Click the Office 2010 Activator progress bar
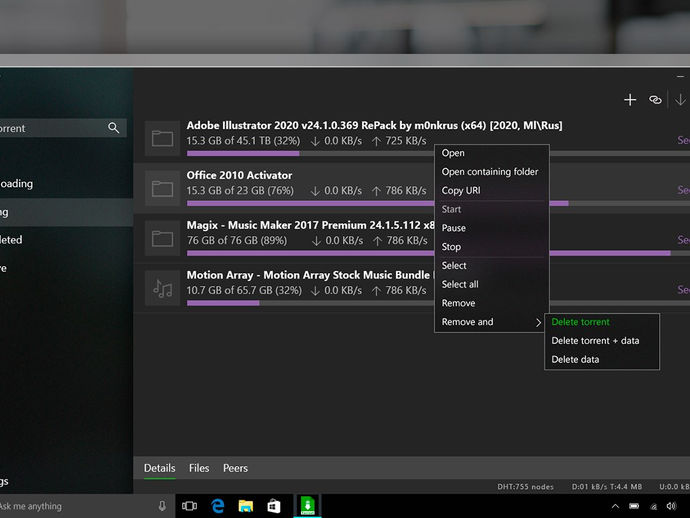 pyautogui.click(x=438, y=203)
